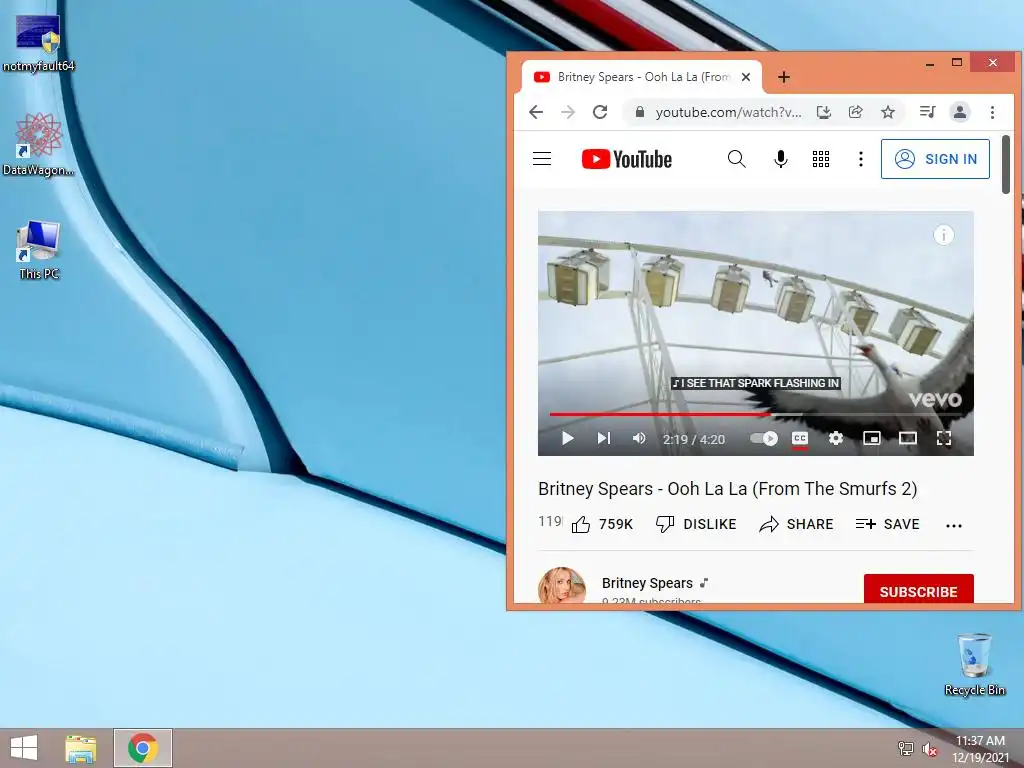Open more actions ellipsis below video
Viewport: 1024px width, 768px height.
pos(953,526)
